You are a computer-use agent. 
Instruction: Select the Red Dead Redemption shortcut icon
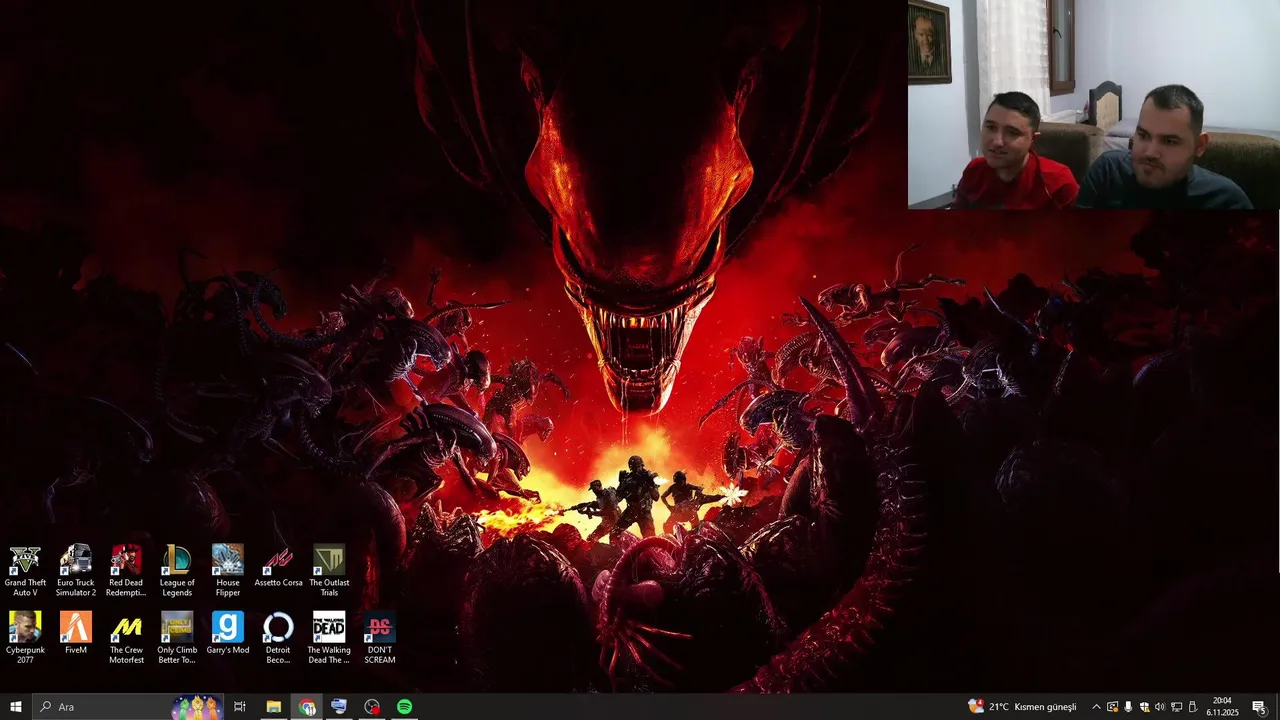tap(126, 571)
